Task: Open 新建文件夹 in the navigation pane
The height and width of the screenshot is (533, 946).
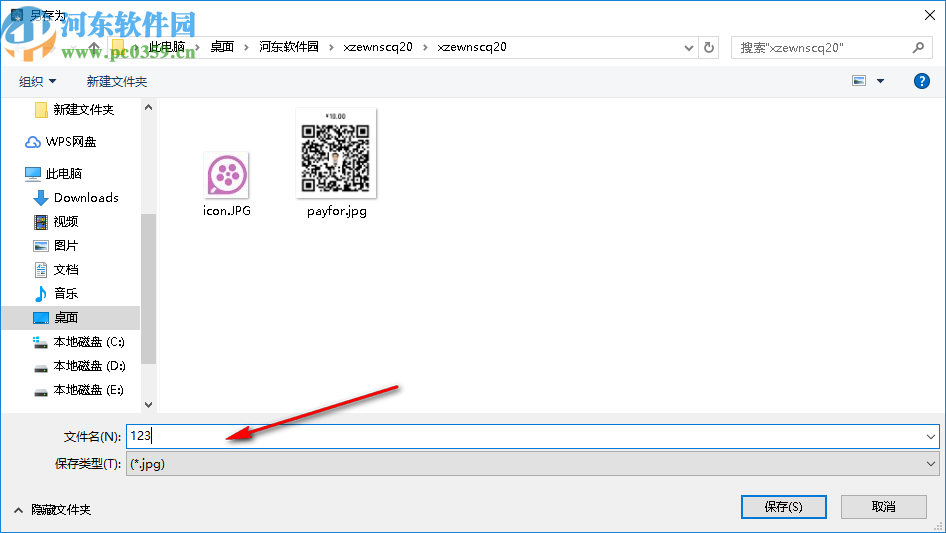Action: click(x=83, y=109)
